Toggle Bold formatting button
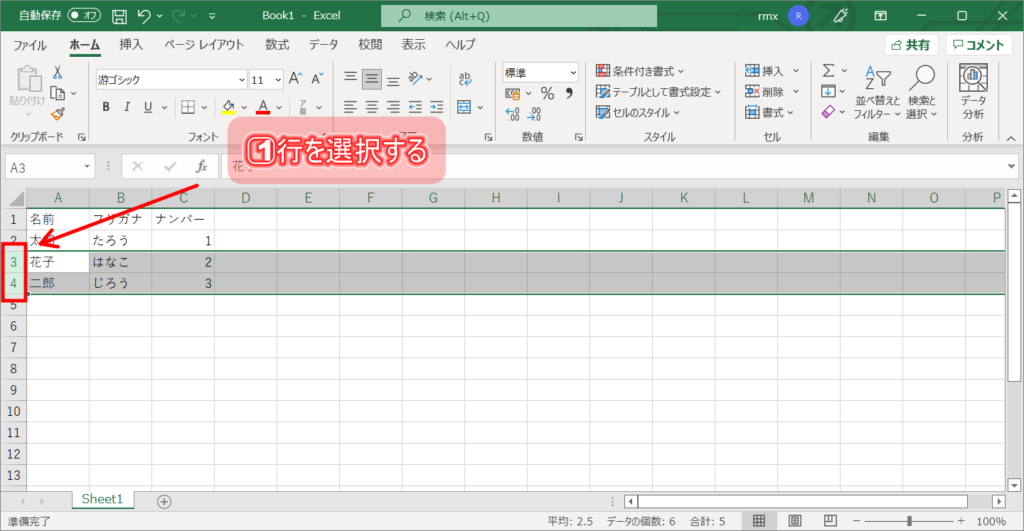The height and width of the screenshot is (531, 1024). pos(105,108)
